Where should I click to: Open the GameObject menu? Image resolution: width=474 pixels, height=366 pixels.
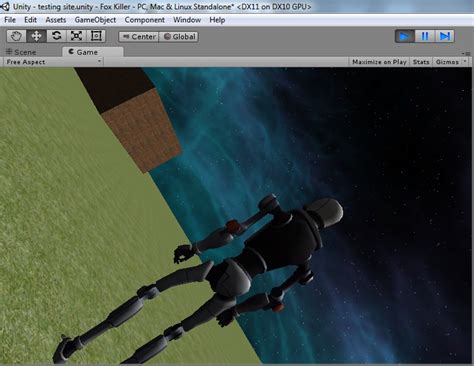click(95, 20)
